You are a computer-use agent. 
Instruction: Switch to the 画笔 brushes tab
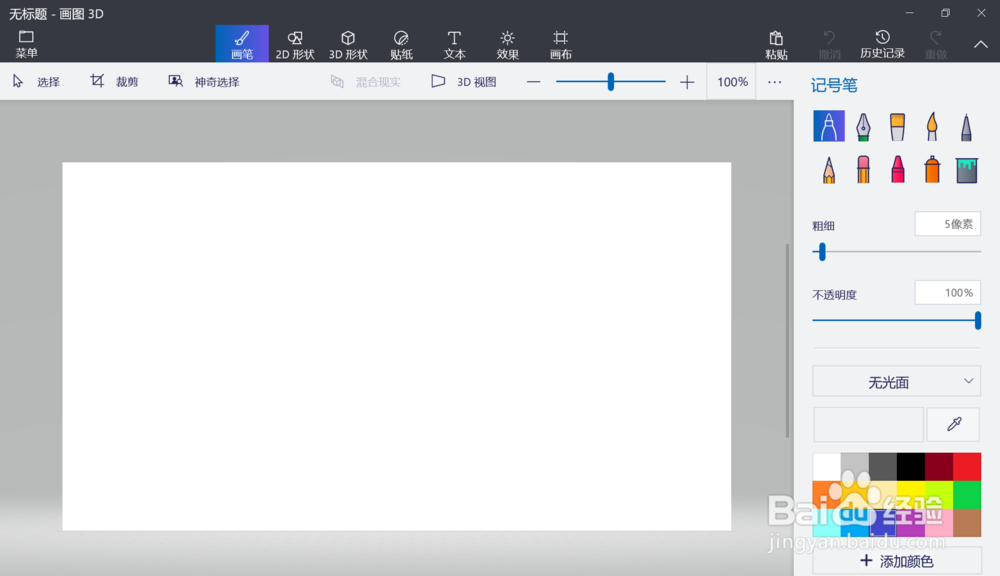pyautogui.click(x=242, y=44)
